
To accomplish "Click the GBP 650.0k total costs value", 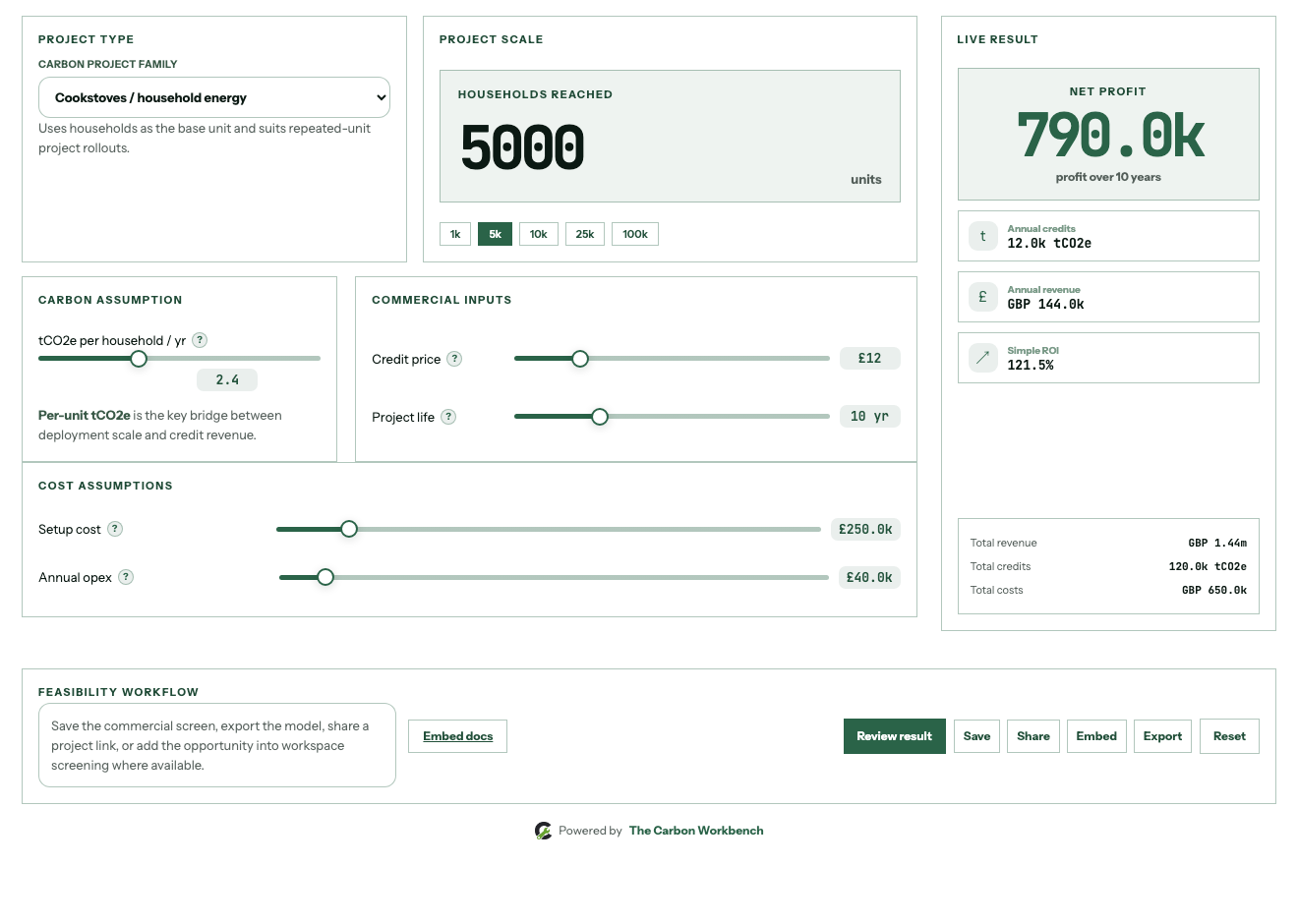I will click(x=1214, y=590).
